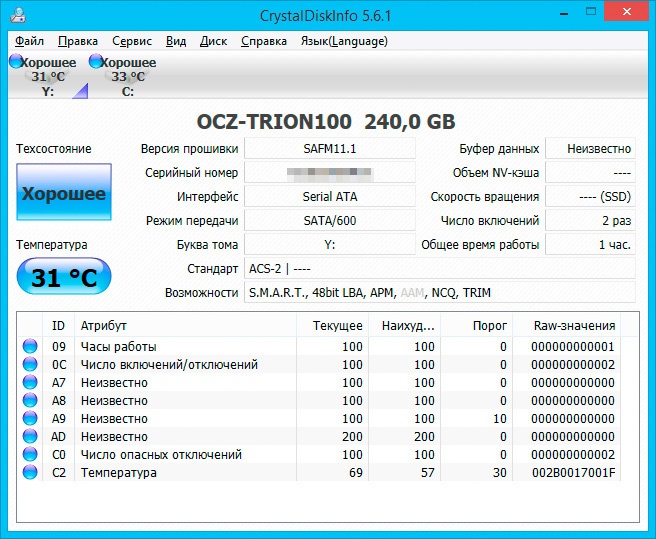The height and width of the screenshot is (539, 656).
Task: Click the current value 200 in row AD
Action: 352,436
